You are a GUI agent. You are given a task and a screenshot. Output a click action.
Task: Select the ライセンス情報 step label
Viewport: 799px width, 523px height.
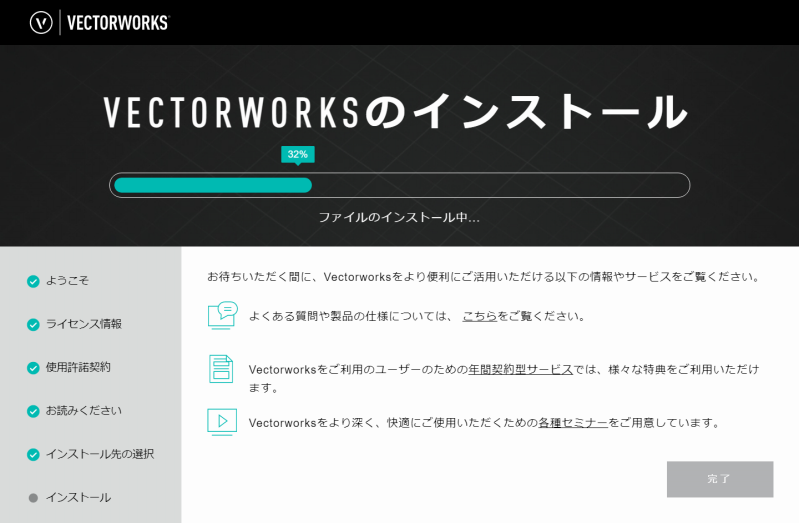pyautogui.click(x=84, y=324)
